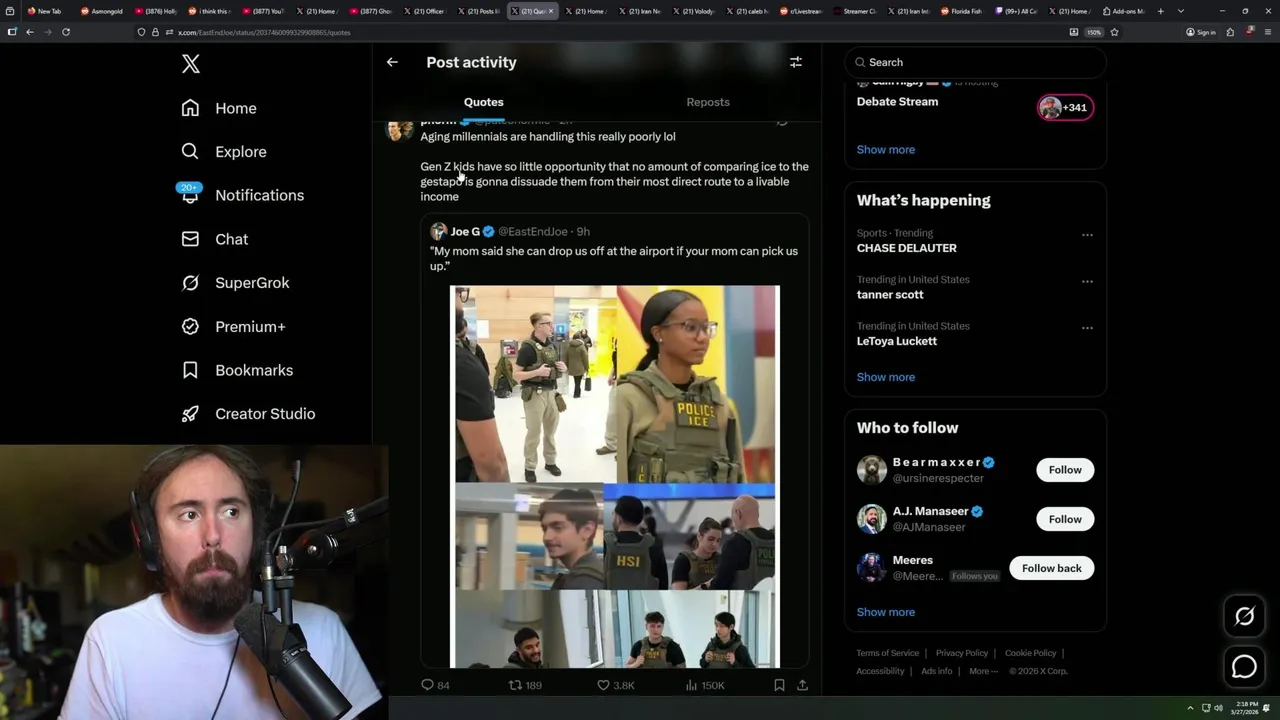Viewport: 1280px width, 720px height.
Task: Open the Cookie Policy link
Action: (1030, 653)
